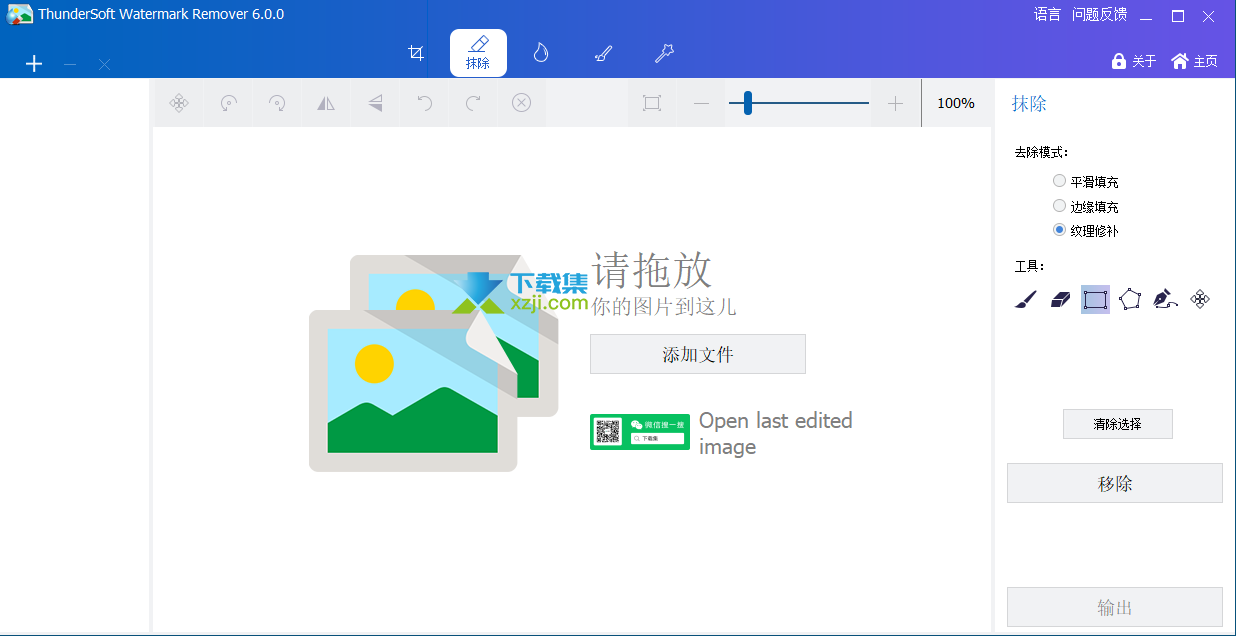The image size is (1236, 636).
Task: Select 边缘填充 removal mode
Action: pos(1086,207)
